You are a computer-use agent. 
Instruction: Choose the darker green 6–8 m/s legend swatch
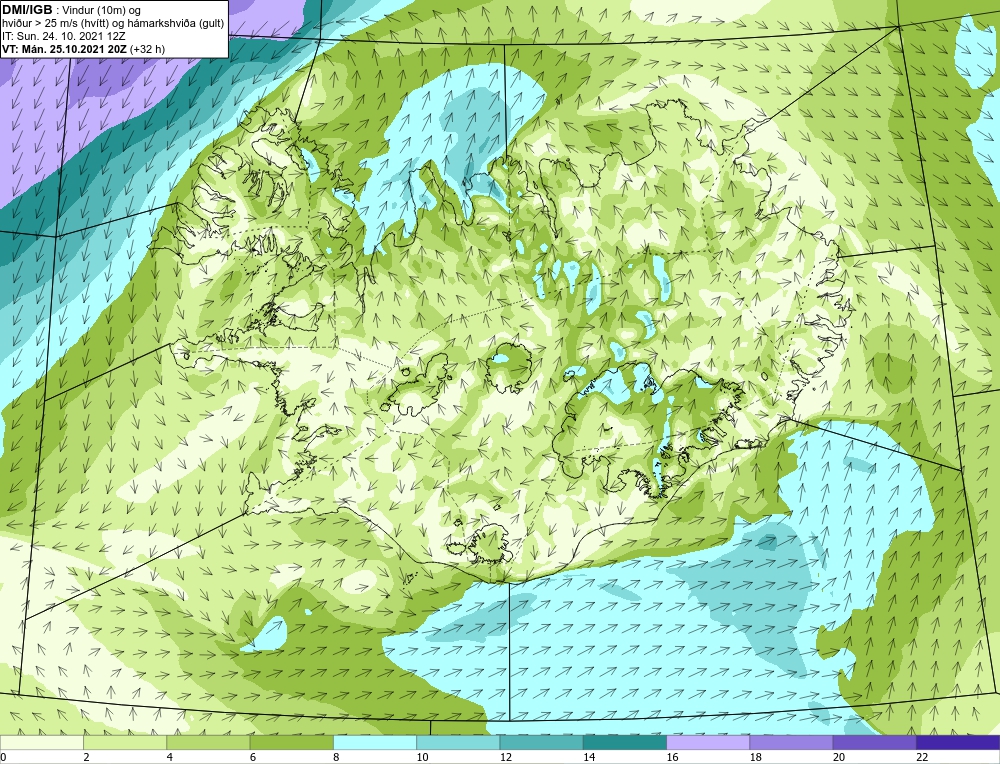tap(291, 743)
